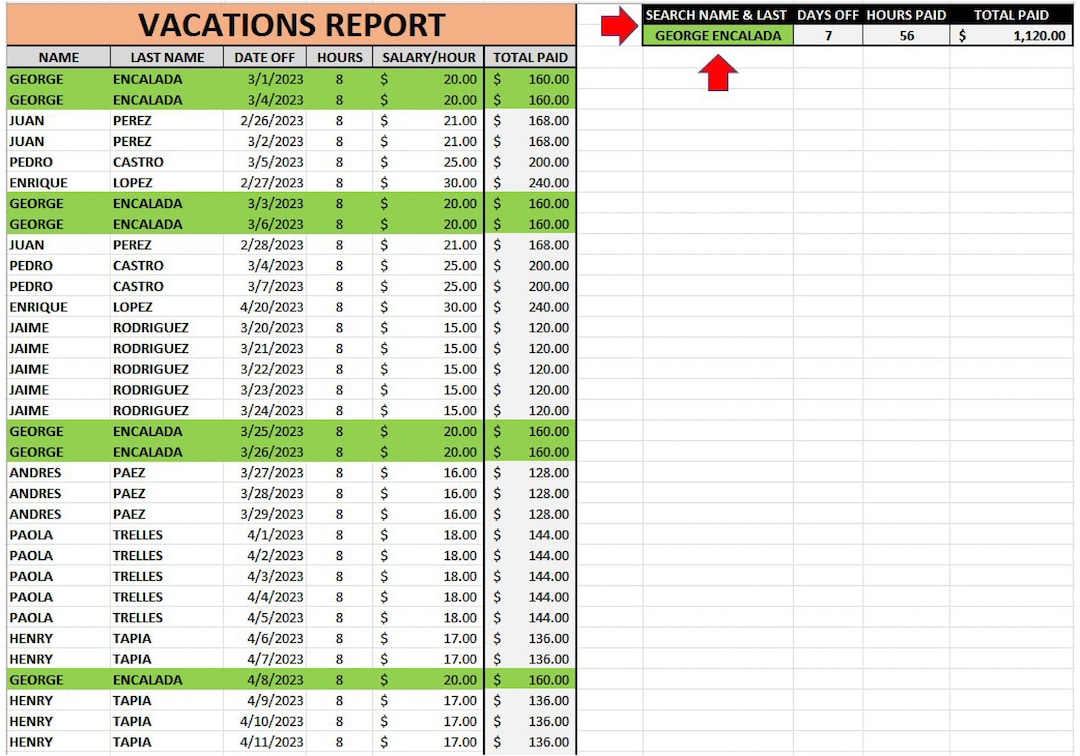Screen dimensions: 1080x756
Task: Click the HOURS PAID header in search panel
Action: click(907, 14)
